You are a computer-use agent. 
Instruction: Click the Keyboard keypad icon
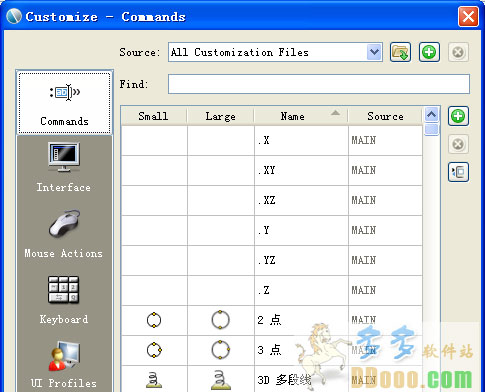click(63, 289)
